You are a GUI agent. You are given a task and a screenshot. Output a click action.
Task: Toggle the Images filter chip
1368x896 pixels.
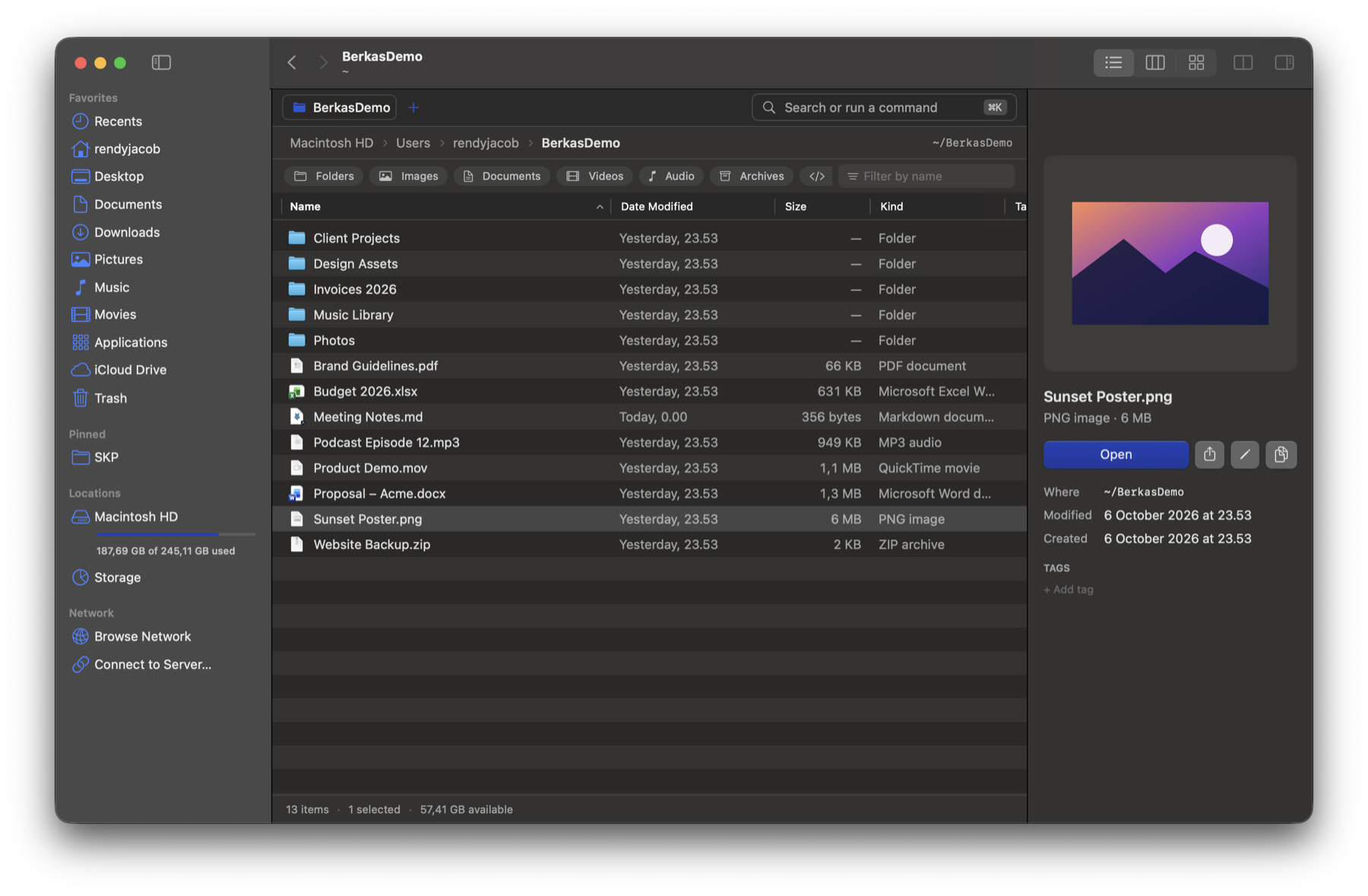point(409,176)
